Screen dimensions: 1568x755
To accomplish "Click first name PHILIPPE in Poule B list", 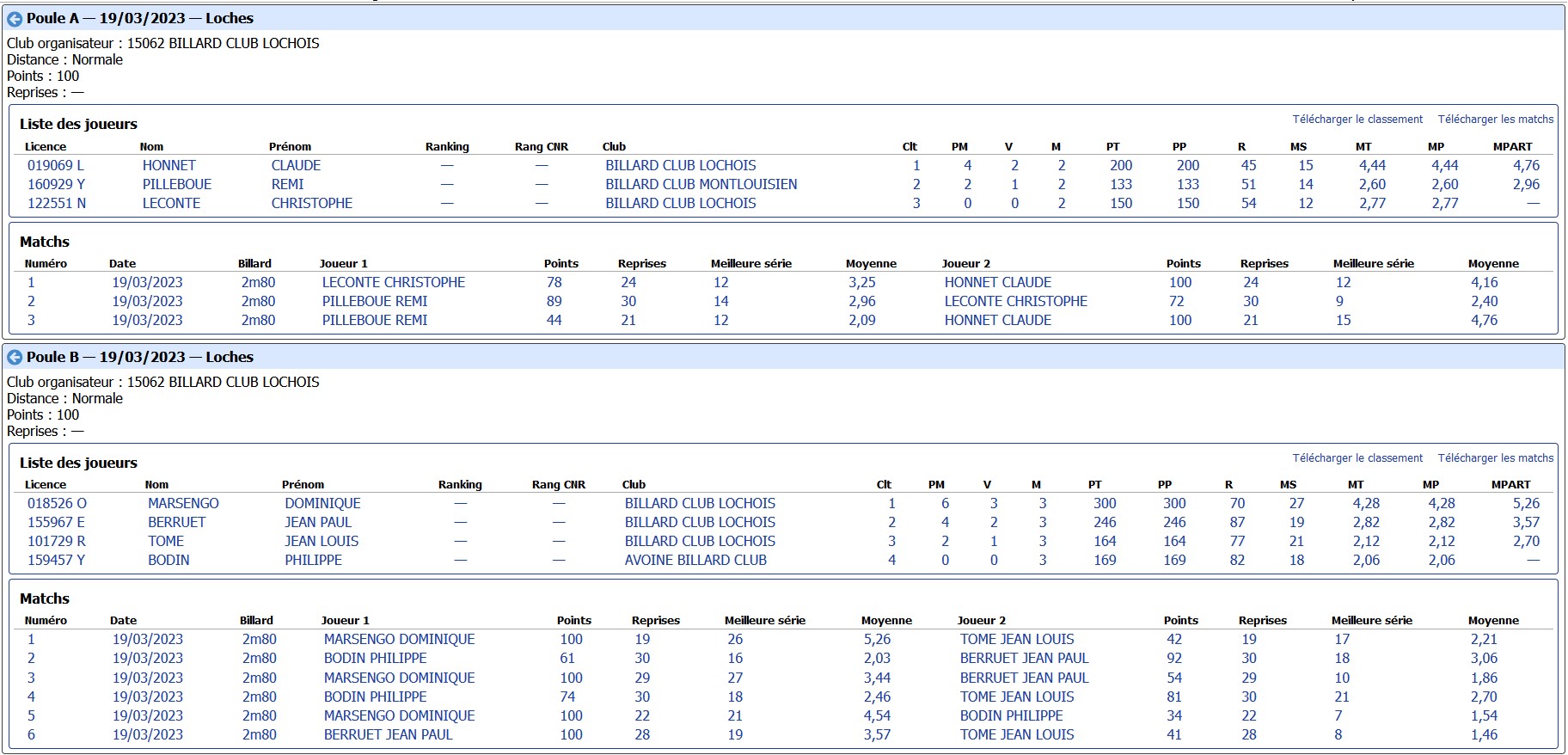I will point(313,560).
